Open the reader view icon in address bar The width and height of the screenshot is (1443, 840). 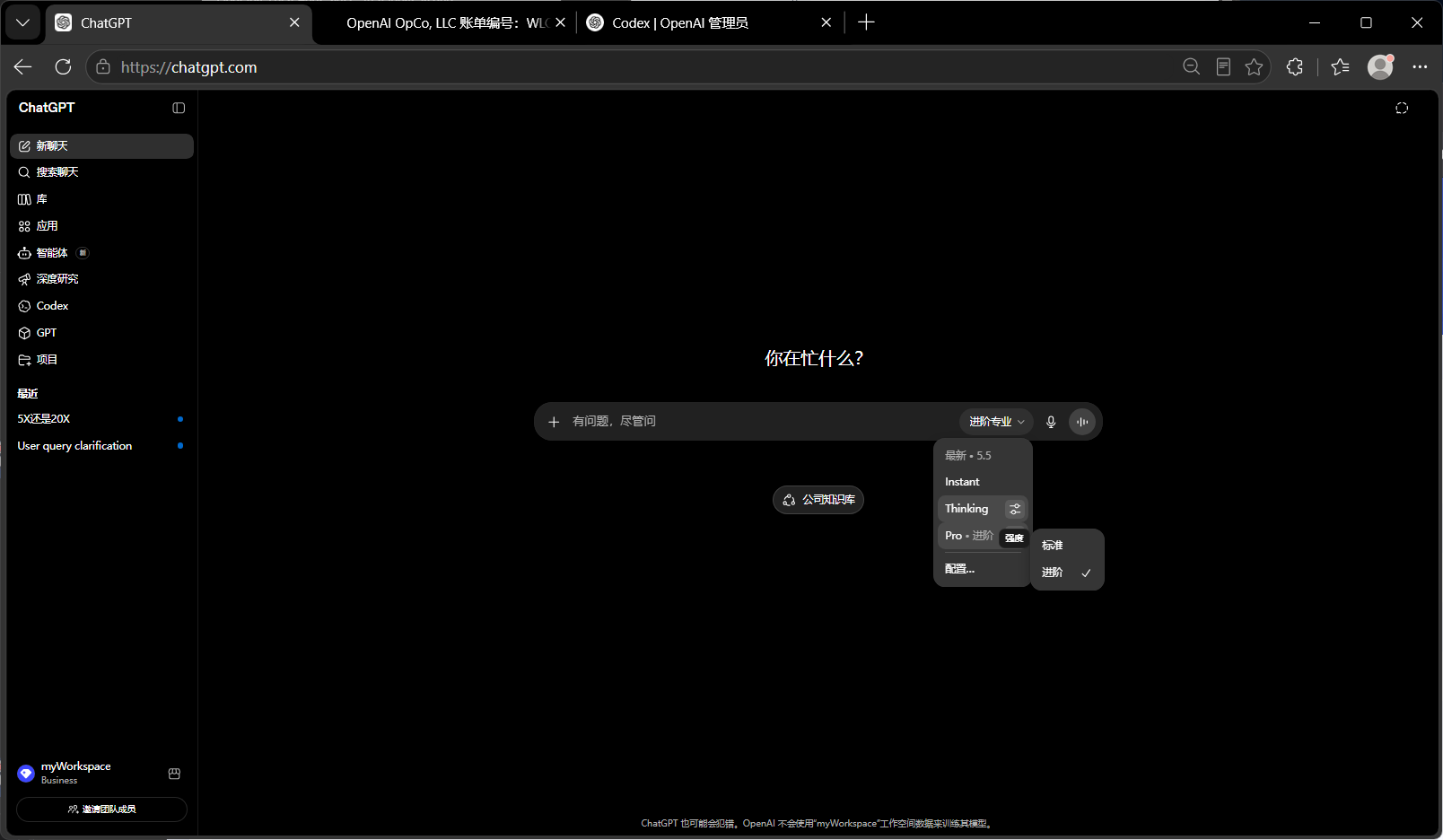click(1223, 67)
